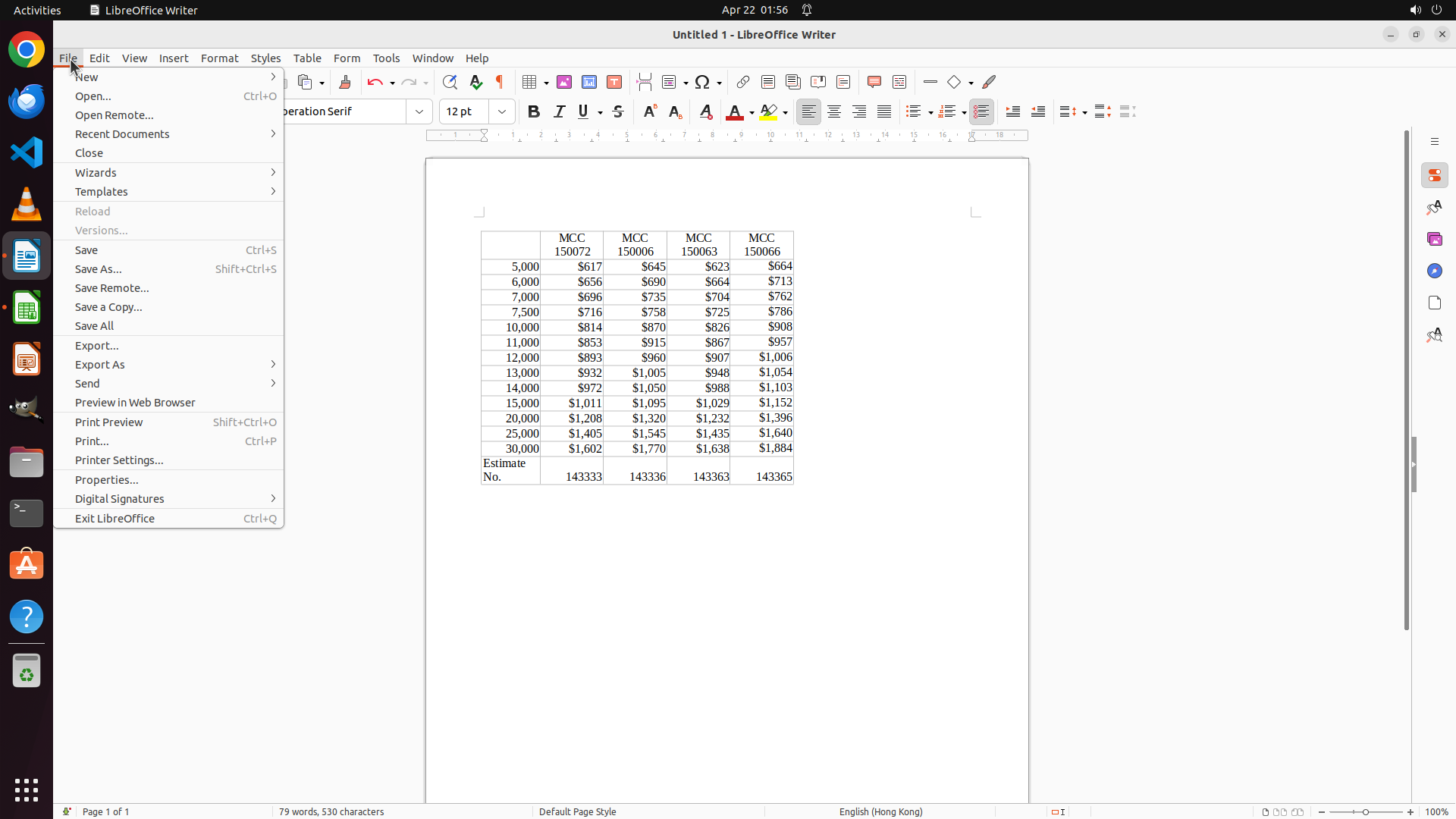This screenshot has height=819, width=1456.
Task: Open LibreOffice Calc from the dock
Action: [x=27, y=308]
